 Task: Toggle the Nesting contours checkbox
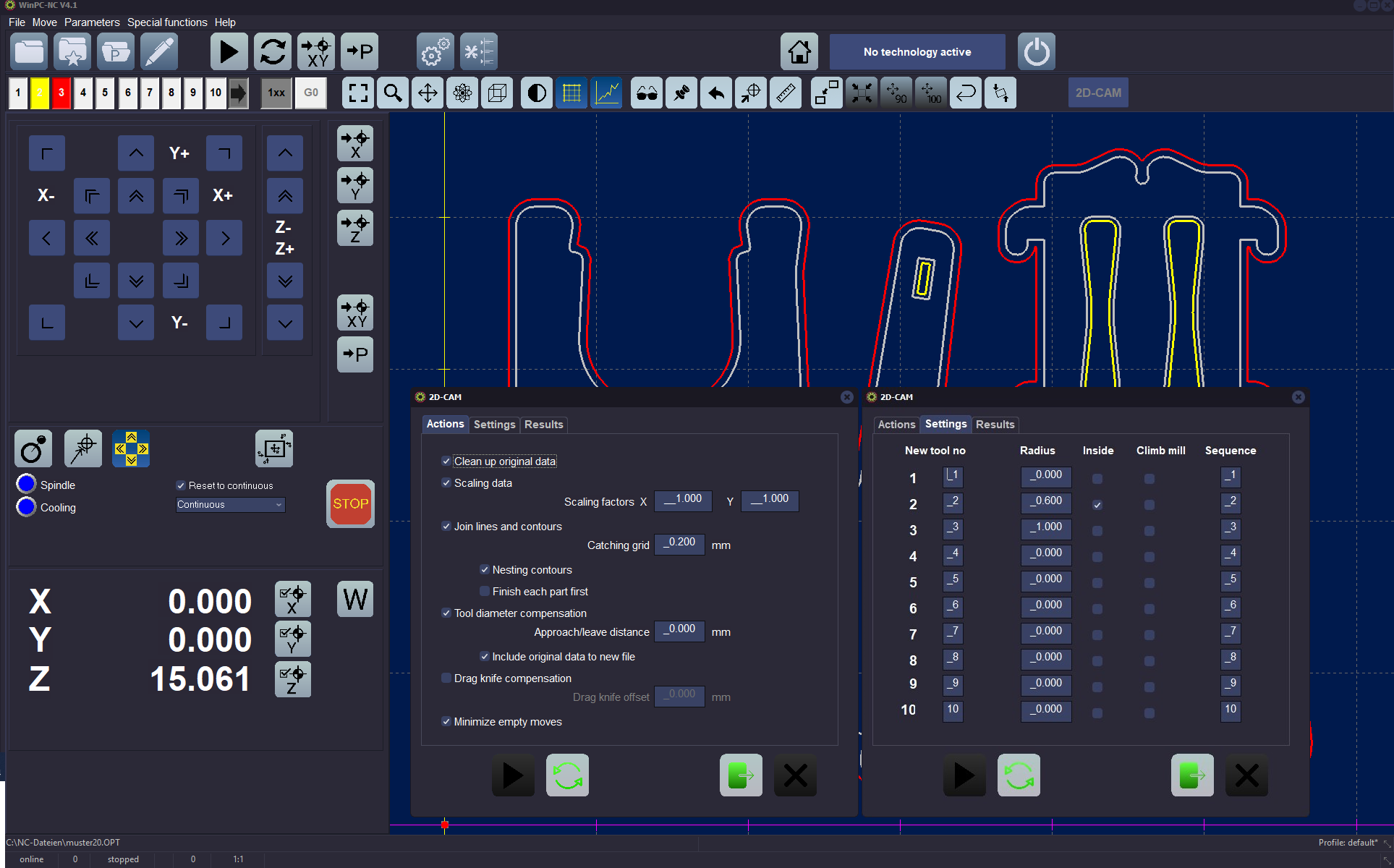point(485,570)
